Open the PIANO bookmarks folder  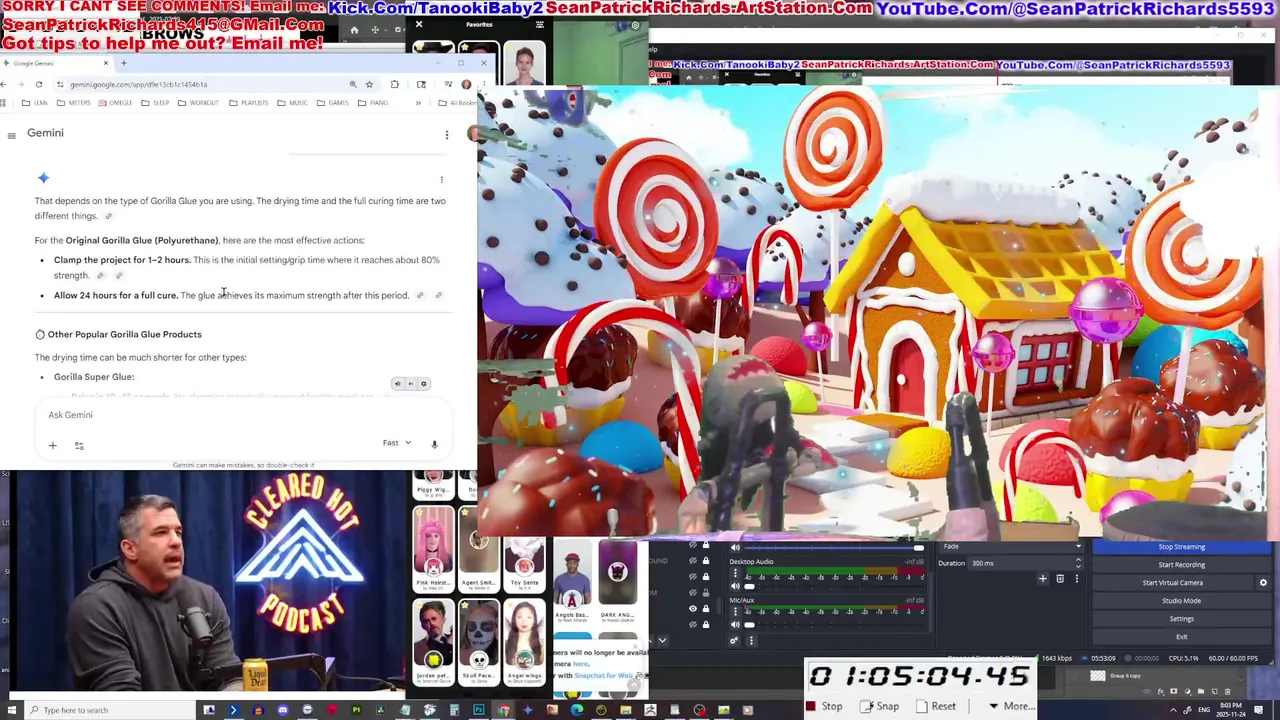point(373,103)
